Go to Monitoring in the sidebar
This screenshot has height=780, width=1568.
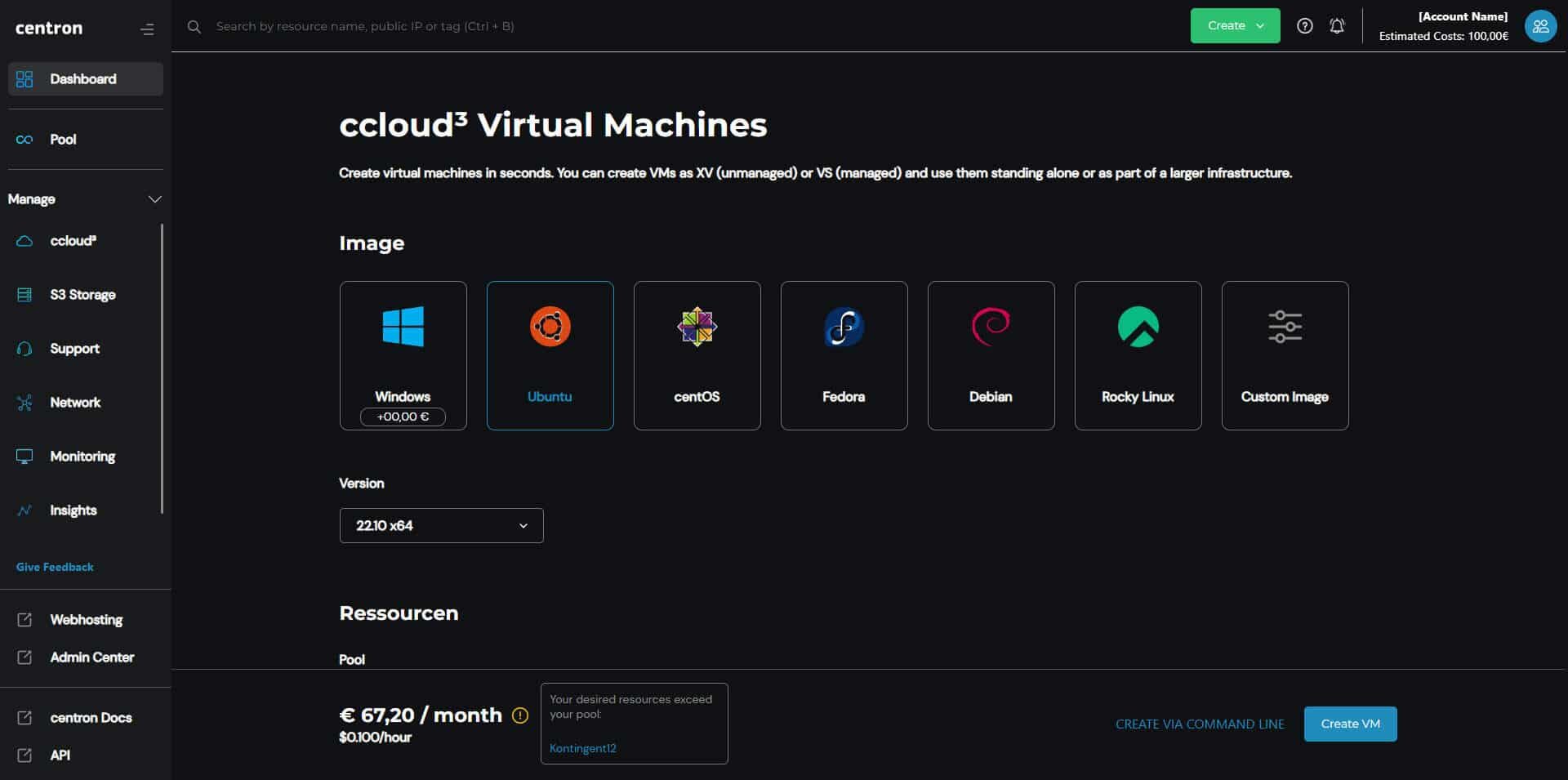[82, 457]
